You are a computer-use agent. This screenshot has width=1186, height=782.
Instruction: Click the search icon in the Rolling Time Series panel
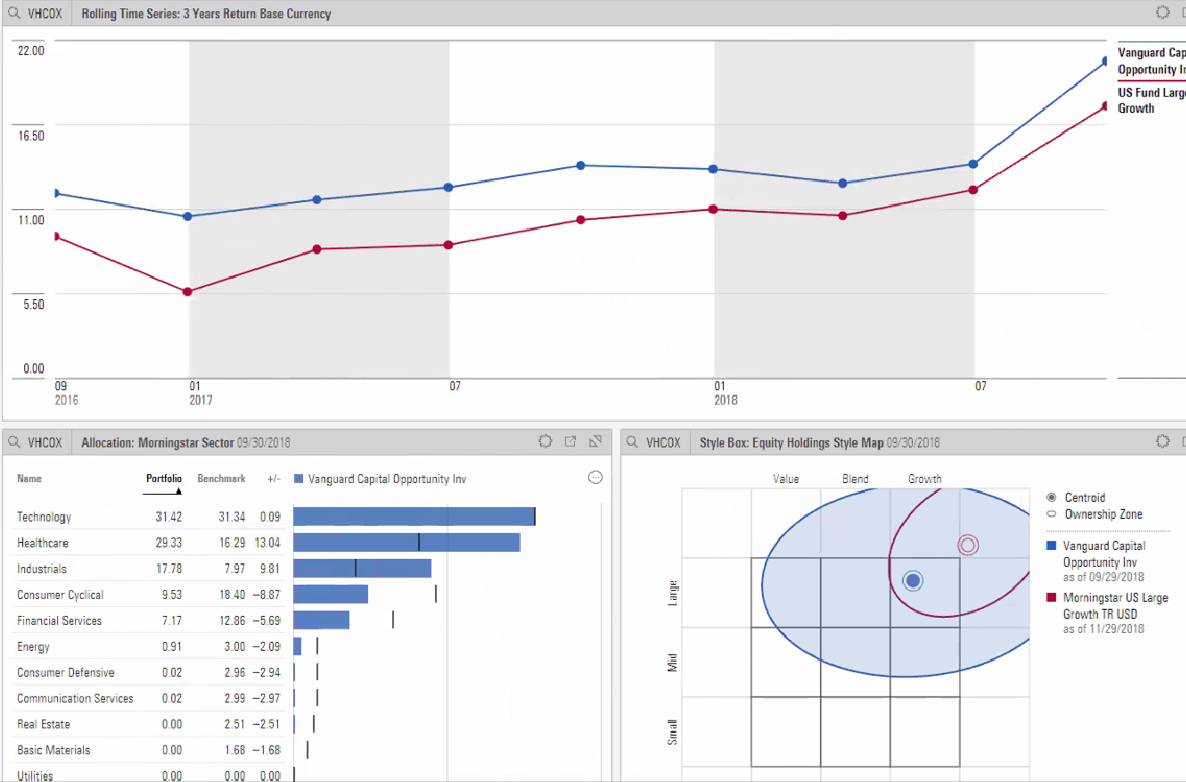click(x=15, y=14)
